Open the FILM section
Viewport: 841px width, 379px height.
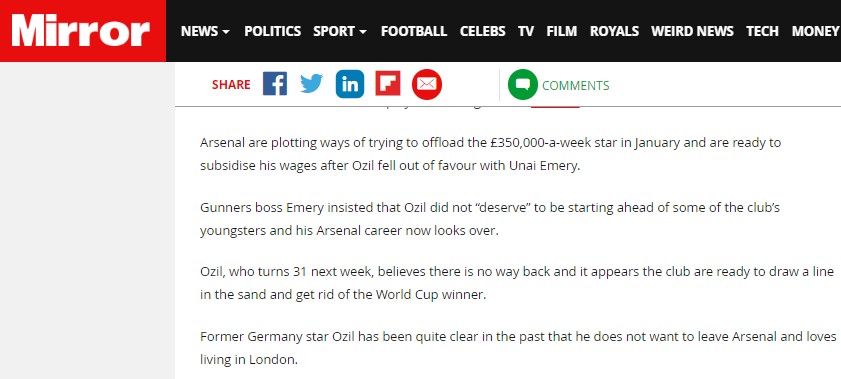562,32
